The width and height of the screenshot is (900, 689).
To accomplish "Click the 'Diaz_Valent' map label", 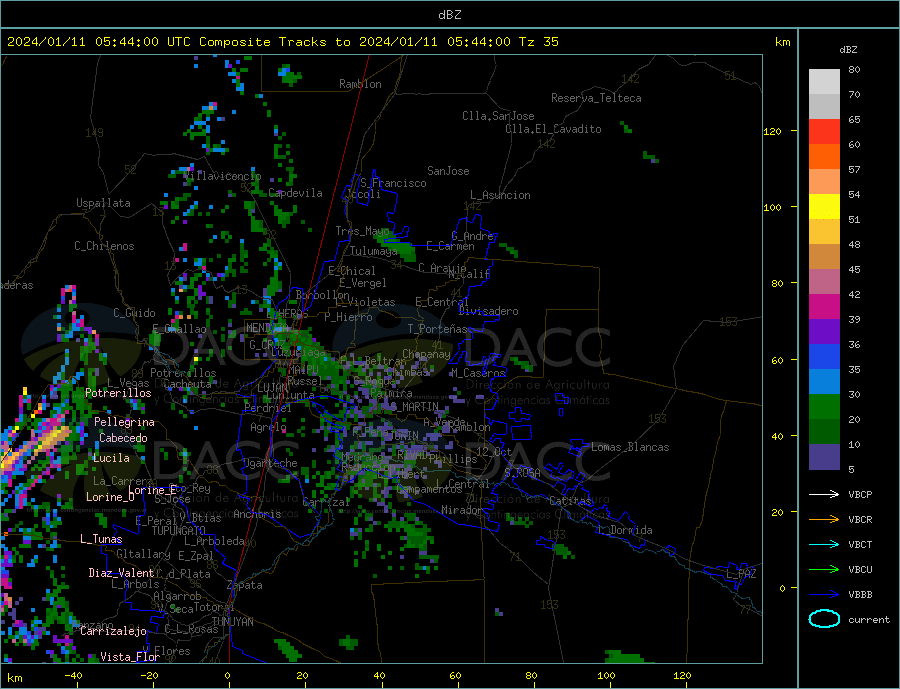I will (x=121, y=573).
